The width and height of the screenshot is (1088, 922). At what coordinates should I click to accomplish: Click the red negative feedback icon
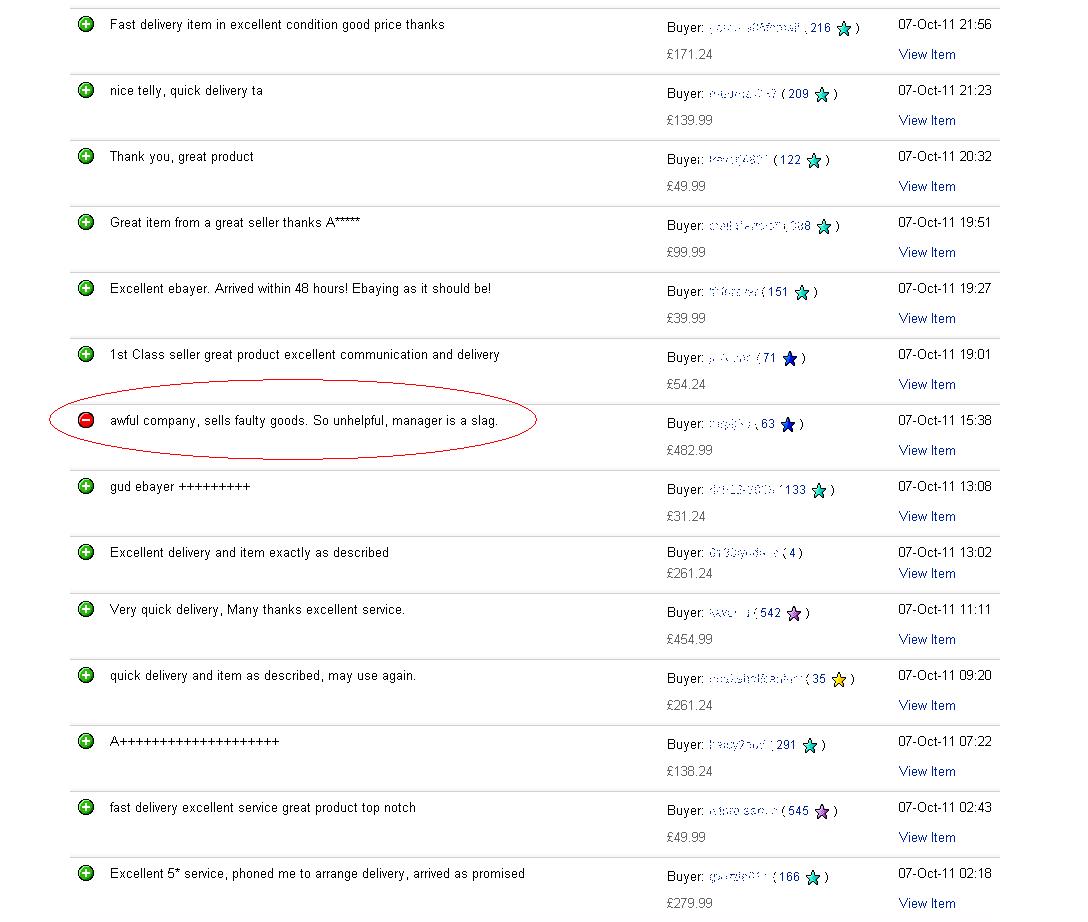coord(86,420)
